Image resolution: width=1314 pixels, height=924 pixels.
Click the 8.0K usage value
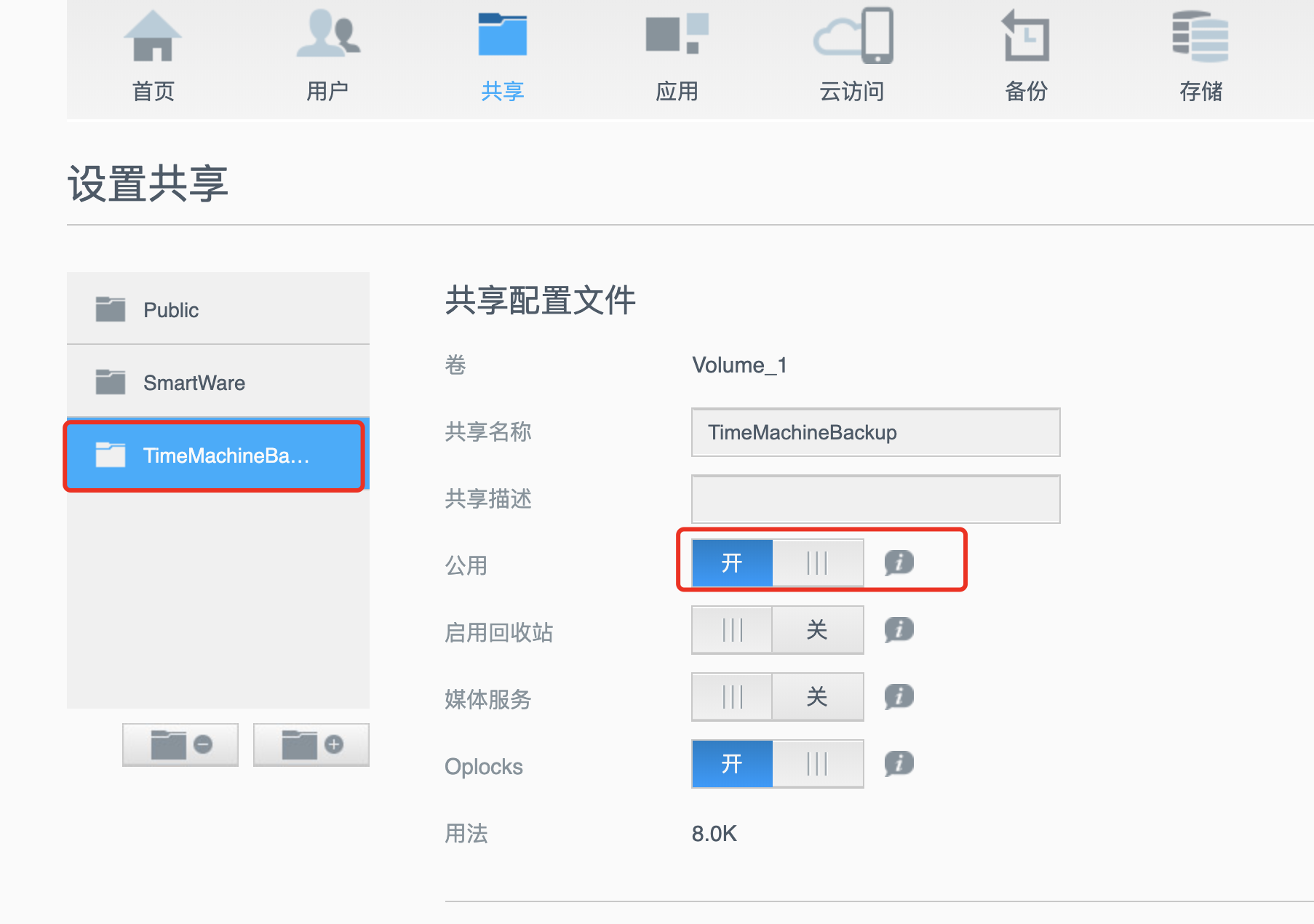(x=714, y=834)
